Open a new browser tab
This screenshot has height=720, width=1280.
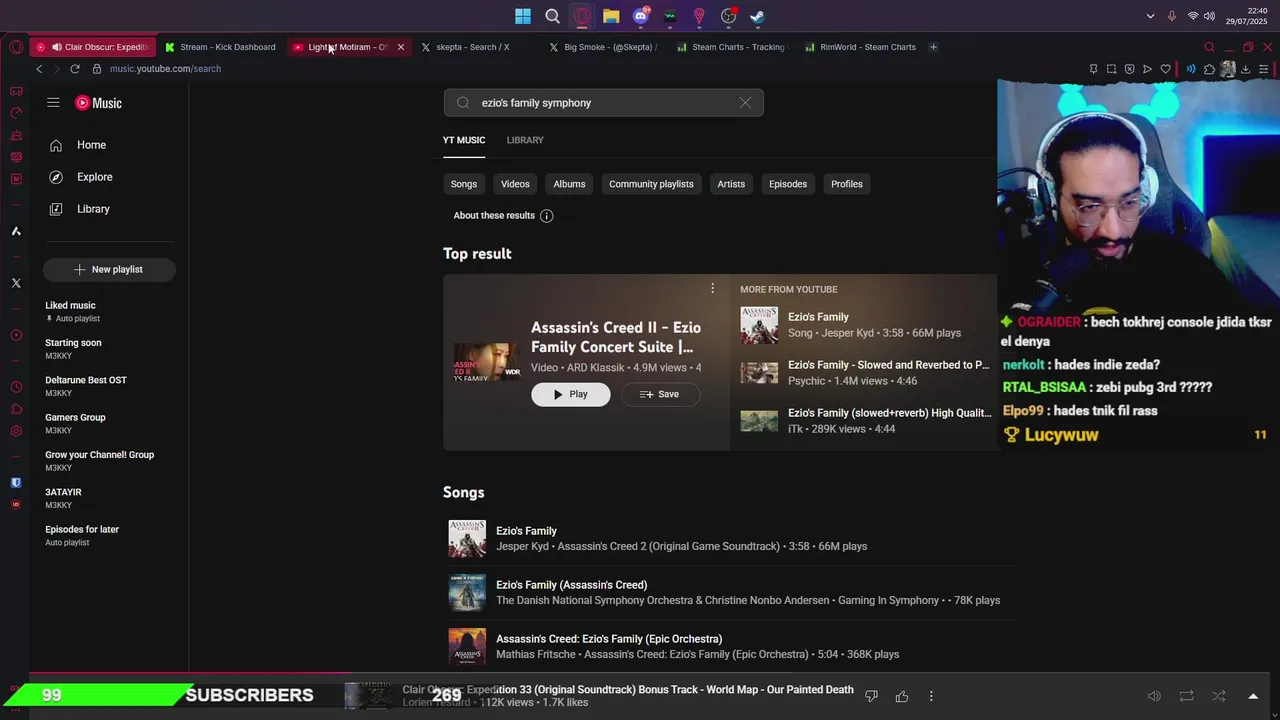tap(933, 47)
